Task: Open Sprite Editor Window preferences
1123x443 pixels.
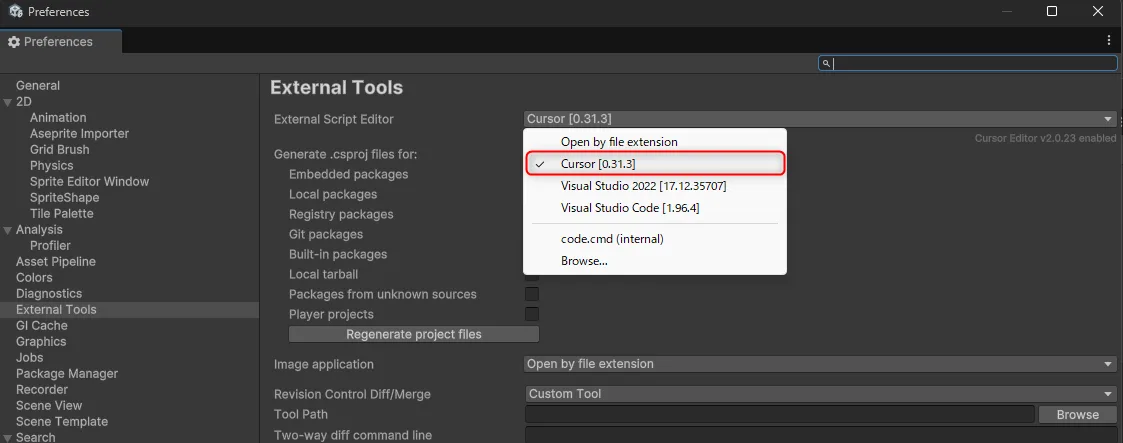Action: tap(90, 182)
